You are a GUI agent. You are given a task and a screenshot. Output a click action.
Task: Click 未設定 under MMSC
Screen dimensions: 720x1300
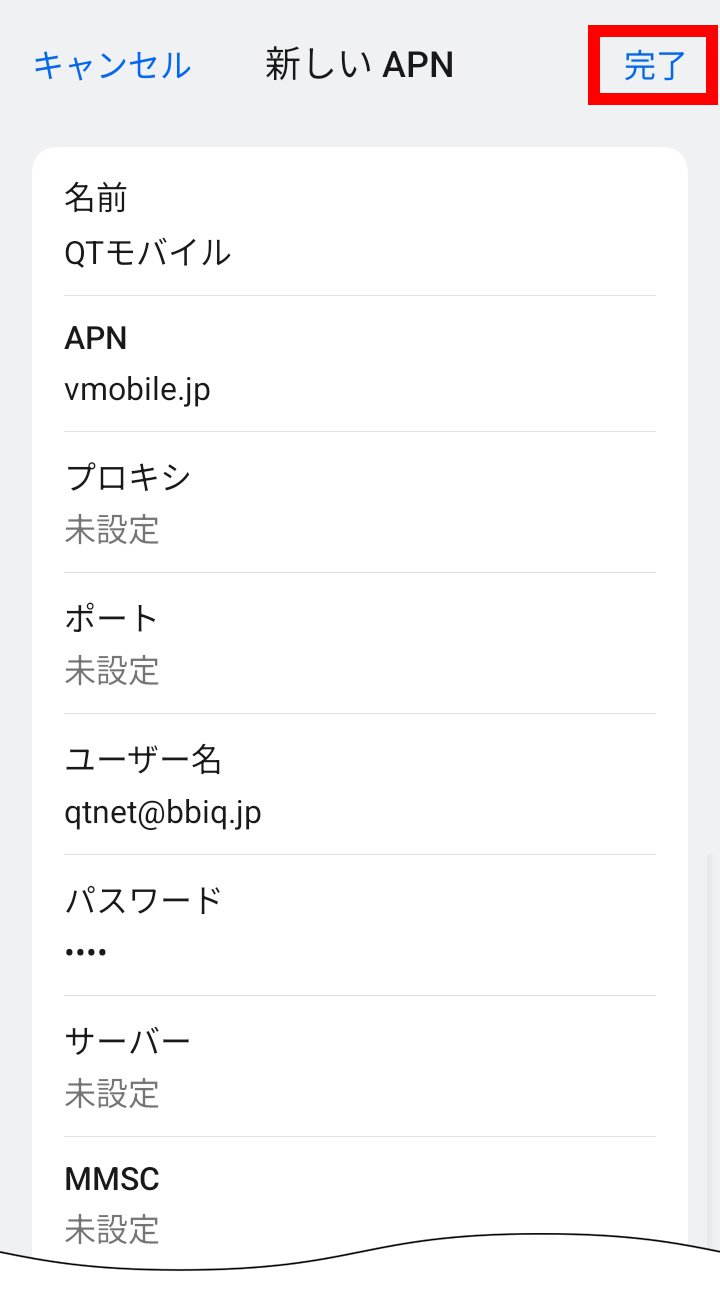[x=112, y=1230]
